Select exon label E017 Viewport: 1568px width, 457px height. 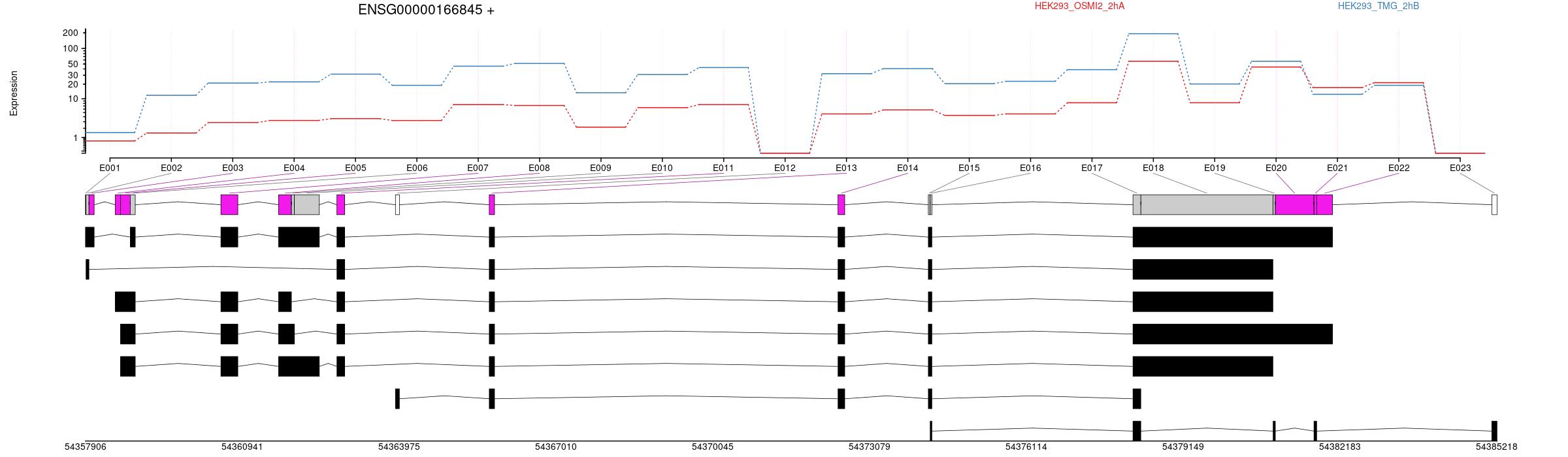tap(1092, 168)
